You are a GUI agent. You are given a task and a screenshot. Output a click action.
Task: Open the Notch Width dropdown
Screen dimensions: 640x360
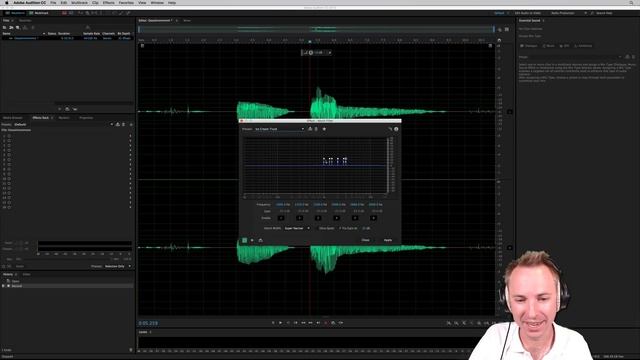click(297, 229)
